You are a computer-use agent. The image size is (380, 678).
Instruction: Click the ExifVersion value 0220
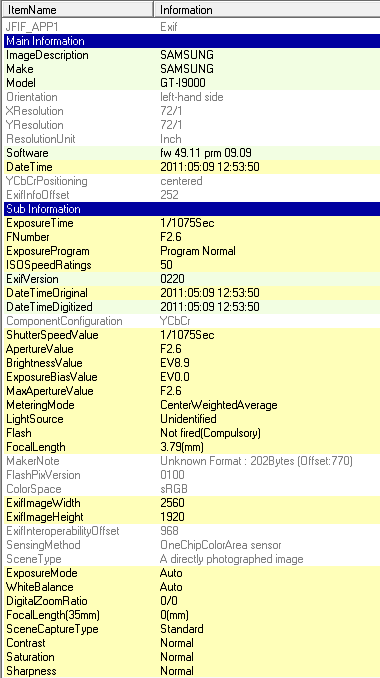172,279
